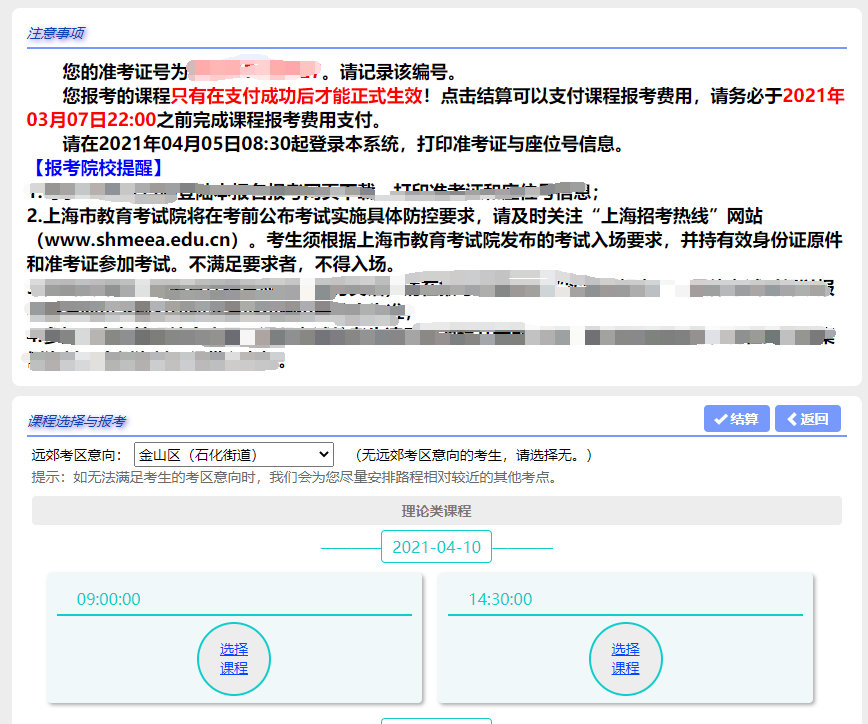The image size is (868, 724).
Task: Click the dropdown arrow beside 金山区（石化街道）
Action: click(323, 453)
